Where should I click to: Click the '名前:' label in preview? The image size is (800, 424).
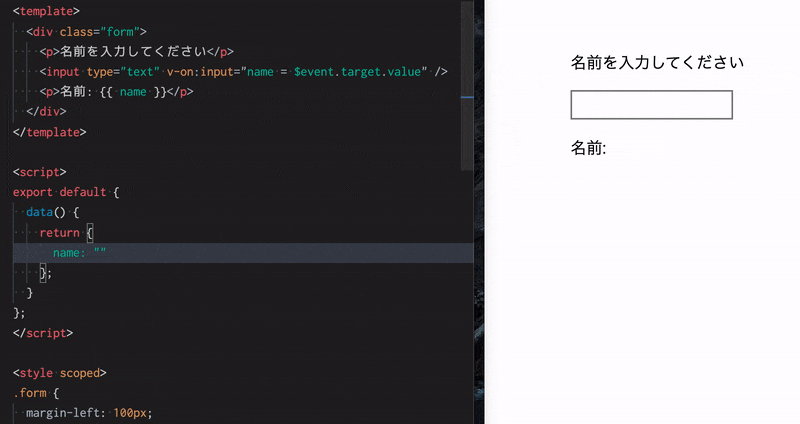588,148
